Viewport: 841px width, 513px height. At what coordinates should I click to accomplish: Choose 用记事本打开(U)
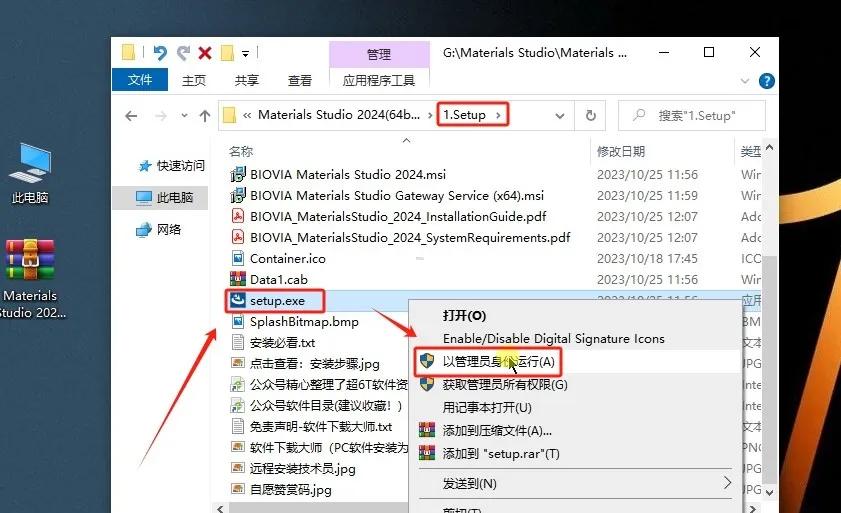[487, 407]
